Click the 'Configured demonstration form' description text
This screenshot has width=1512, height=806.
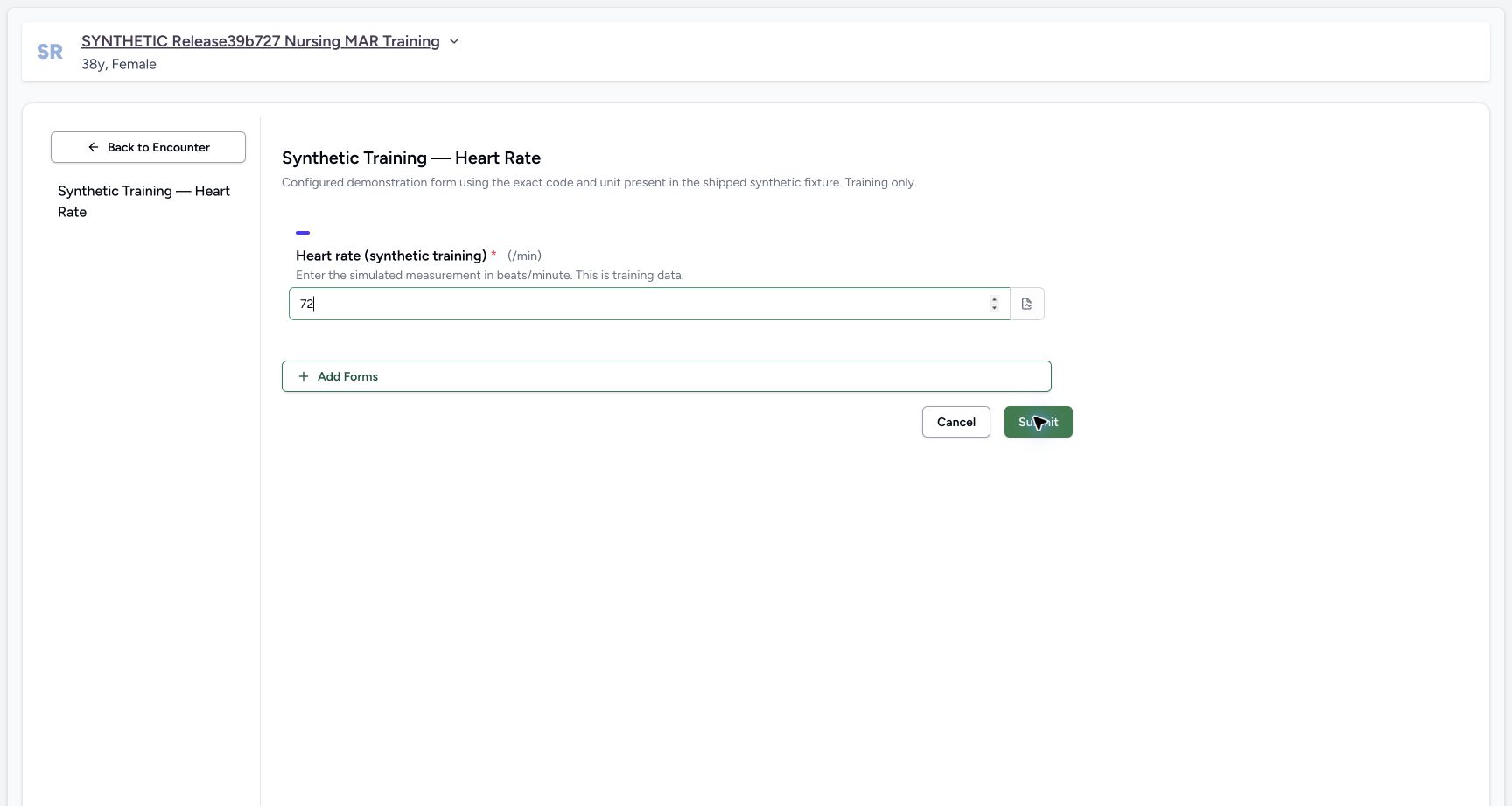[599, 182]
